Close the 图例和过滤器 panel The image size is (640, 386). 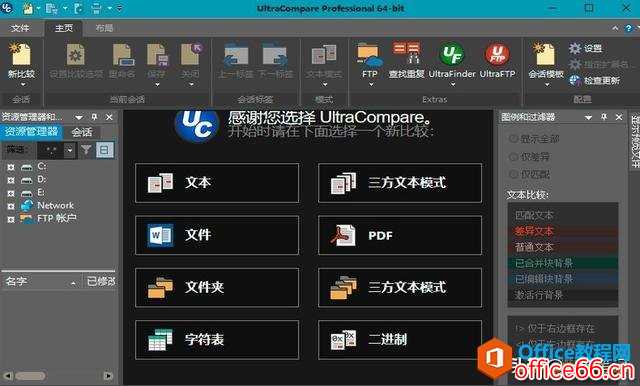pos(619,117)
